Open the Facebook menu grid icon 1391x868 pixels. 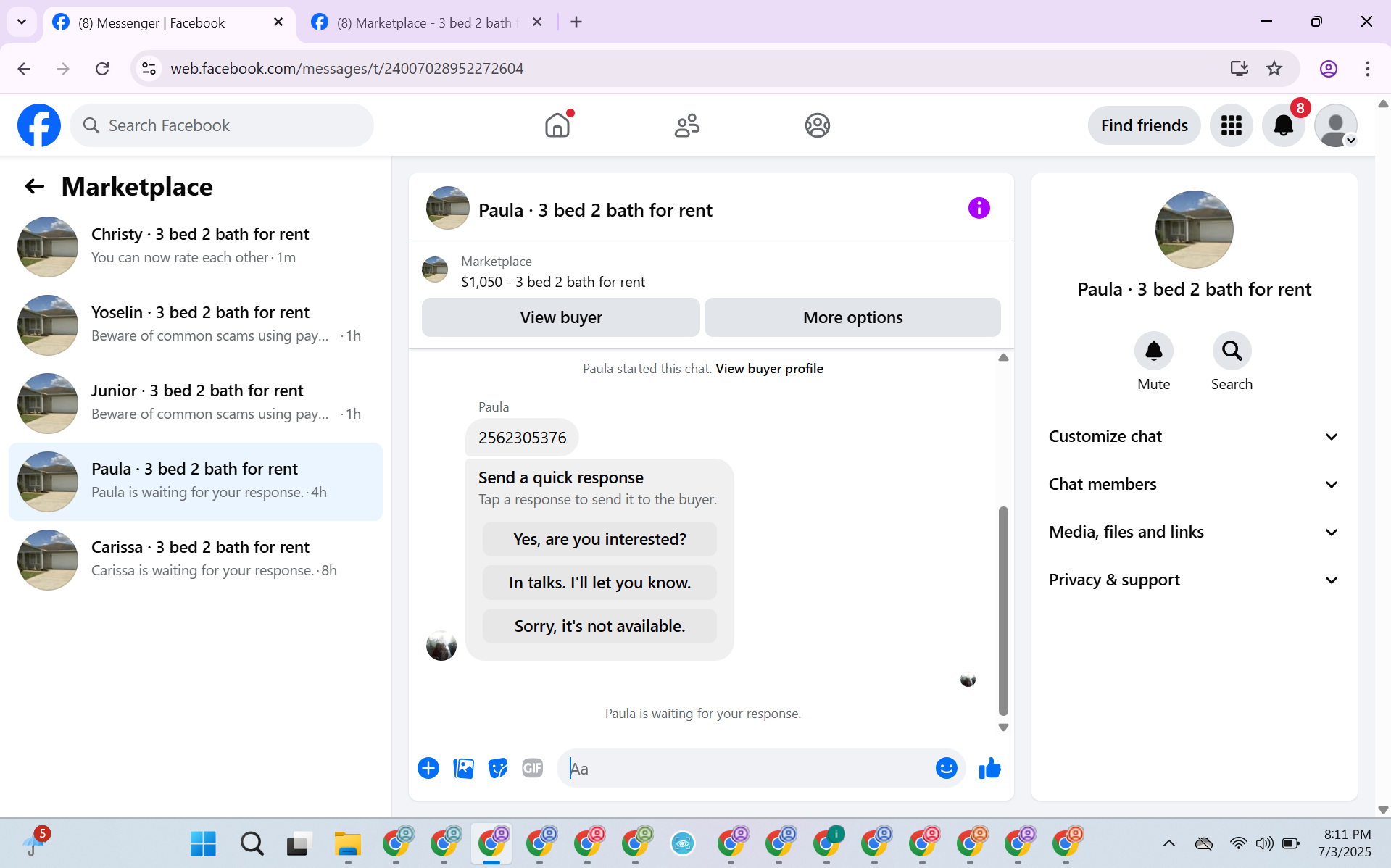point(1231,125)
